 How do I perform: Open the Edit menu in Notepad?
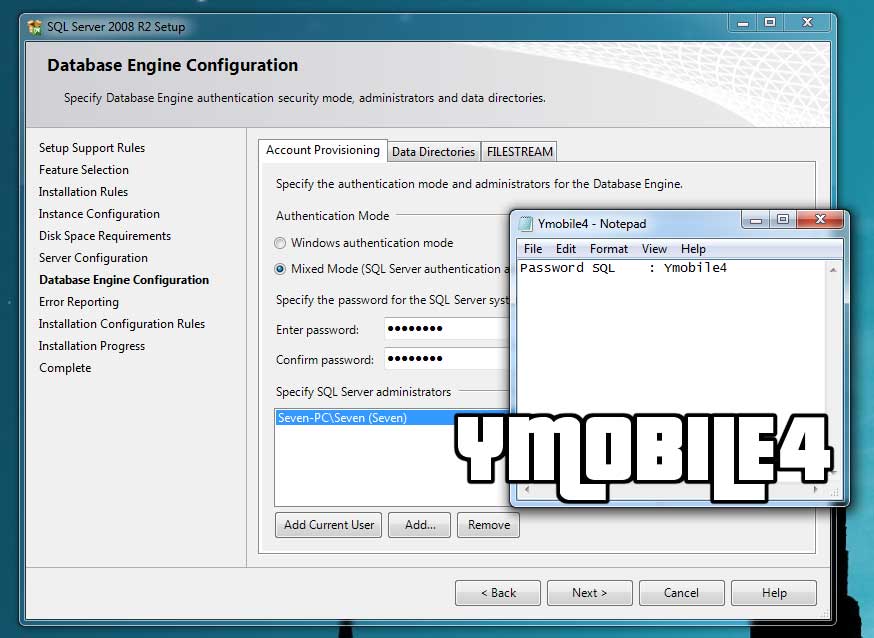566,249
